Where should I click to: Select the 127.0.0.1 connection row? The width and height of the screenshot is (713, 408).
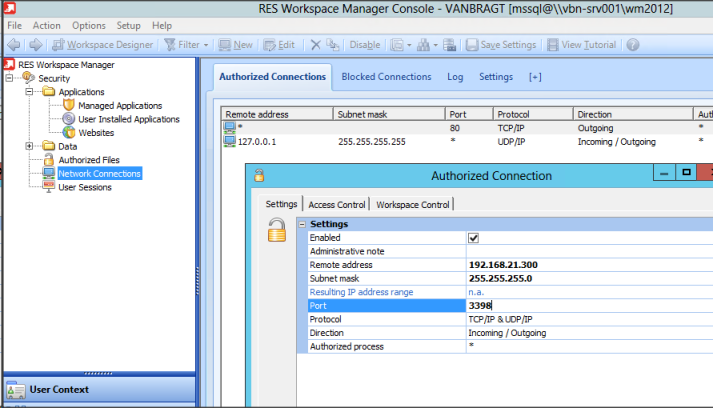tap(467, 142)
